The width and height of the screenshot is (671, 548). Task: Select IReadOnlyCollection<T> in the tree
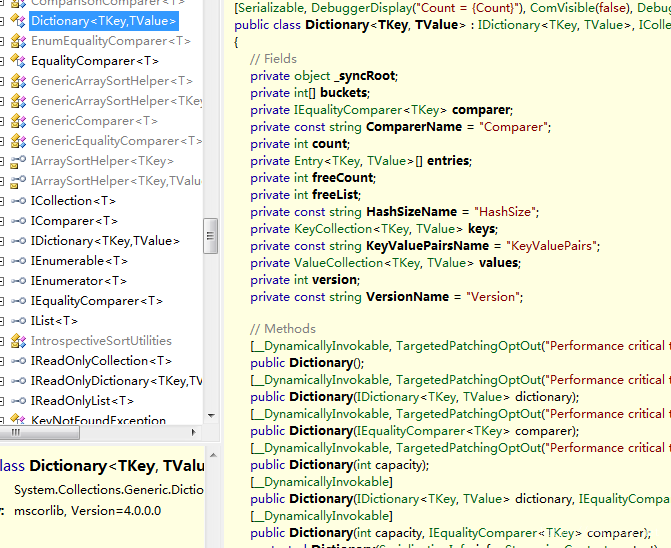(x=101, y=361)
